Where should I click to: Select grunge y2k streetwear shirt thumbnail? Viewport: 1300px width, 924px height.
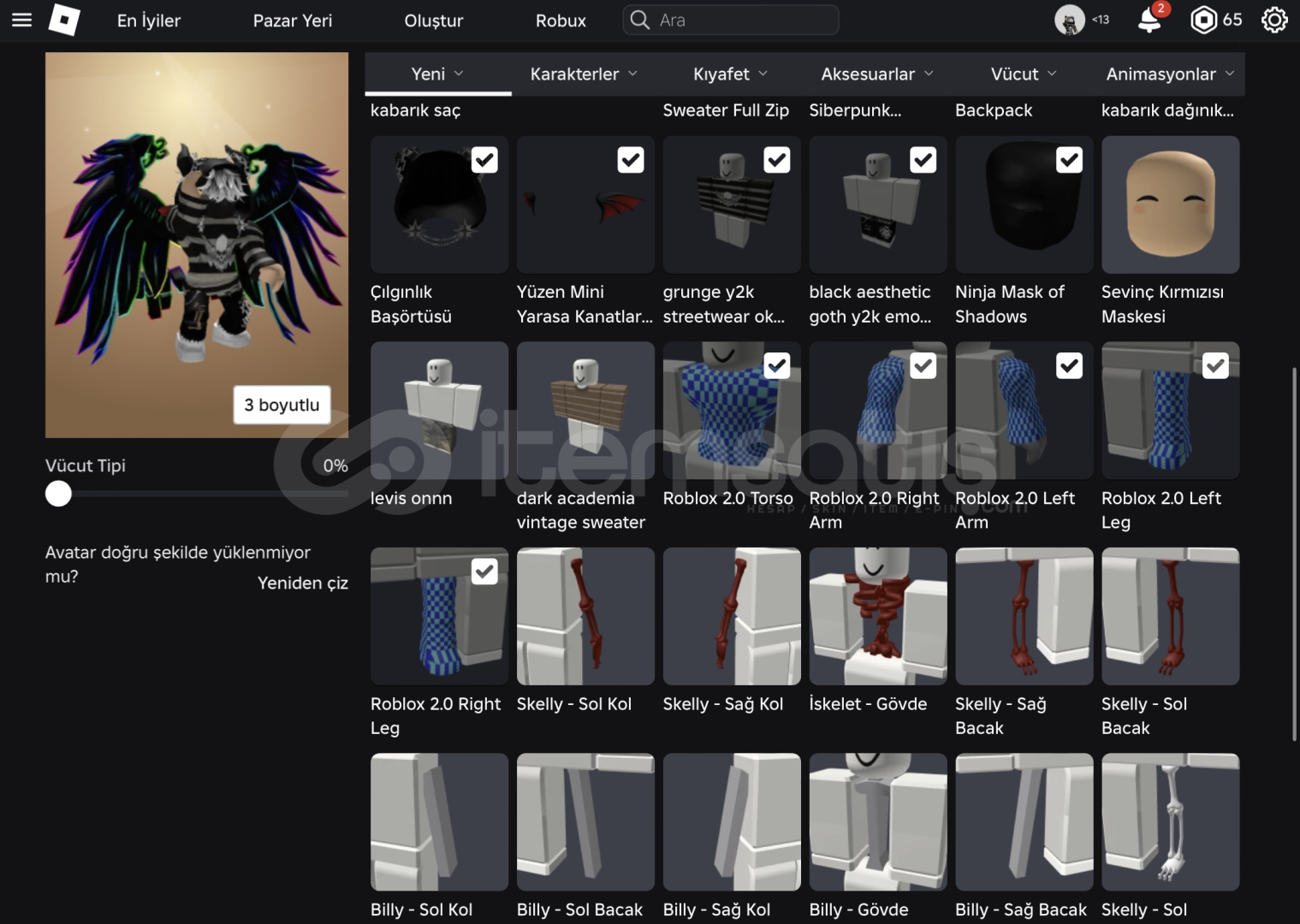(732, 204)
